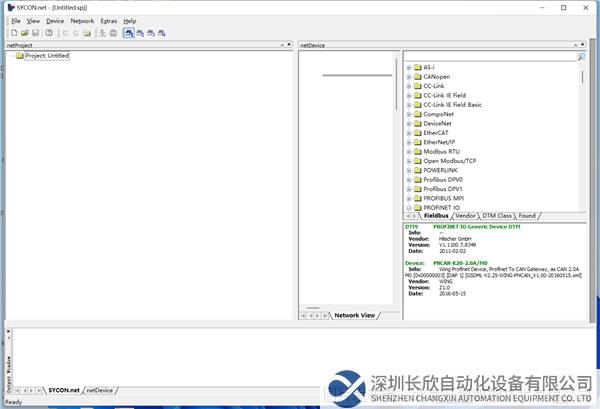This screenshot has width=600, height=409.
Task: Switch to the Vendor catalog tab
Action: [x=466, y=215]
